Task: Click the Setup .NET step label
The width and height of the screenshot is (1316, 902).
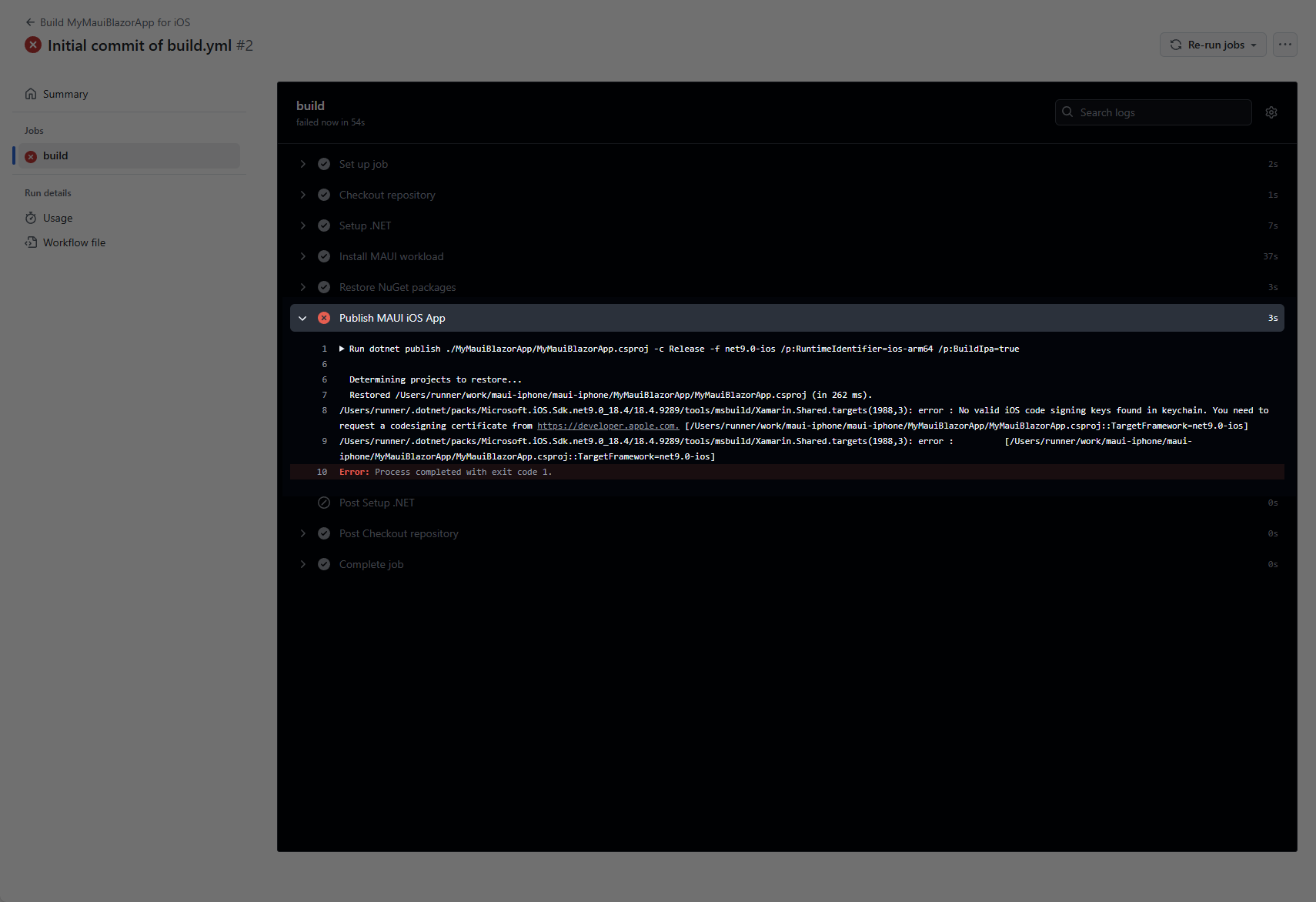Action: coord(365,225)
